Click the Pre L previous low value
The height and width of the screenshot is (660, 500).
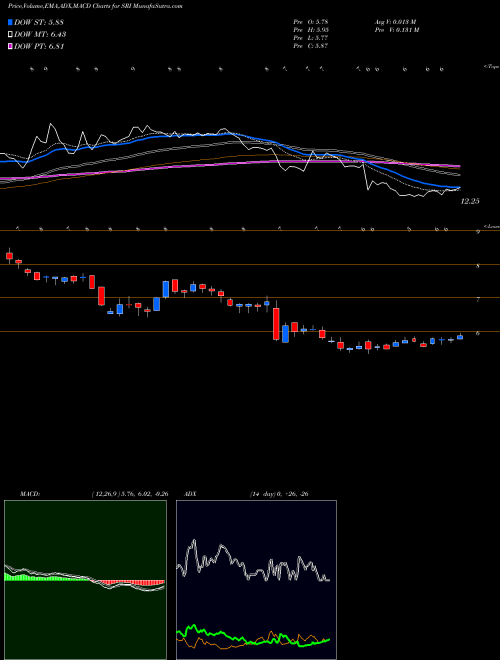coord(311,38)
